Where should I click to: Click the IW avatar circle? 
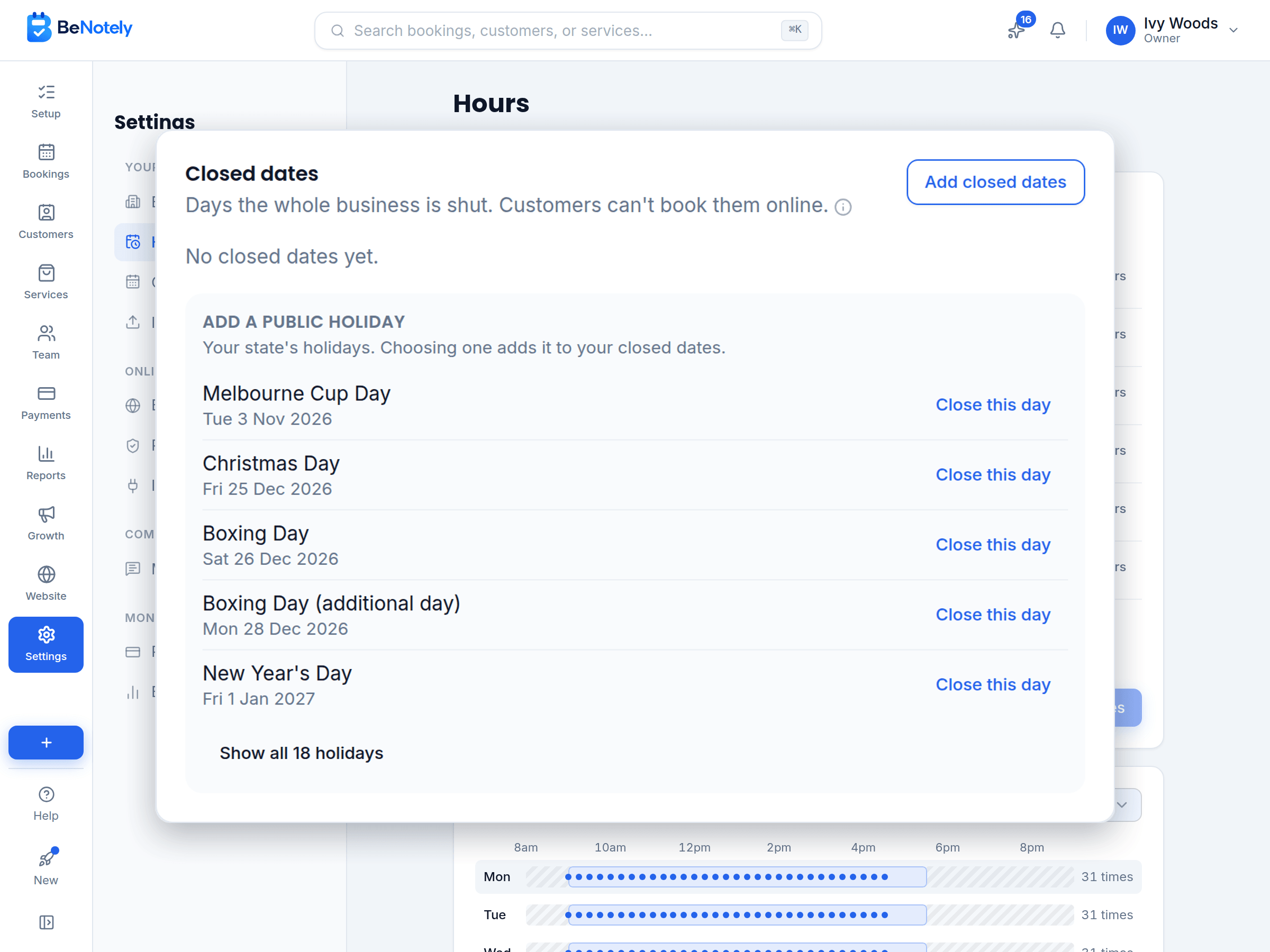(x=1120, y=30)
